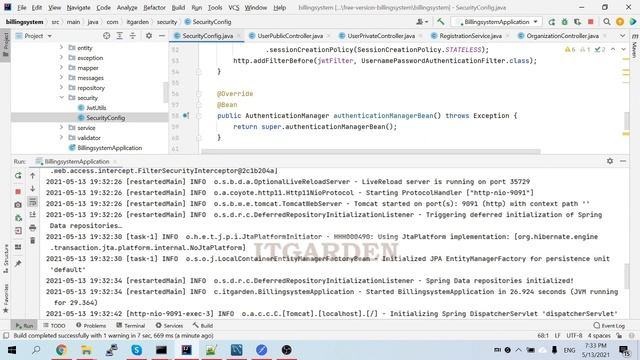The width and height of the screenshot is (640, 360).
Task: Click Expand All icon in Project panel
Action: [x=120, y=36]
